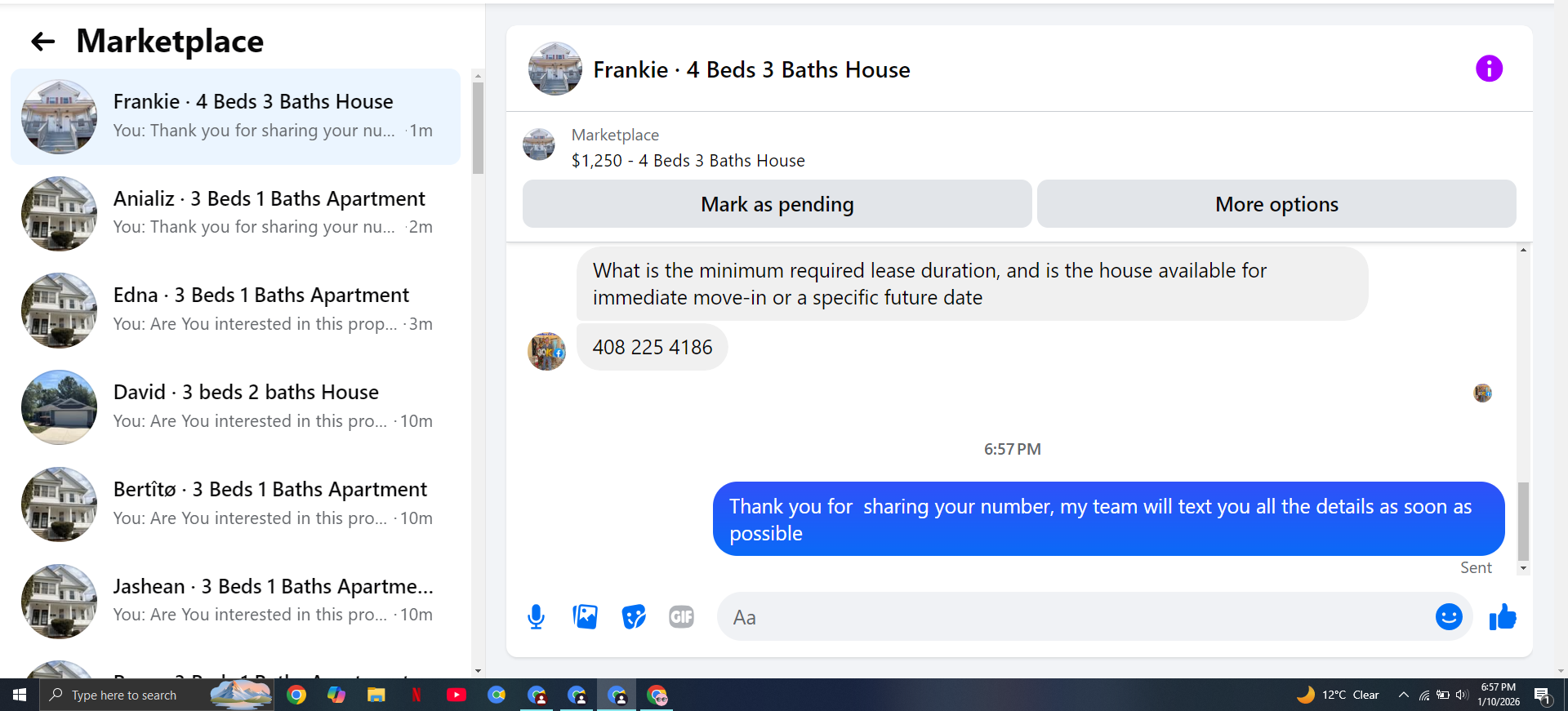Click Mark as pending button
The image size is (1568, 711).
[x=777, y=204]
